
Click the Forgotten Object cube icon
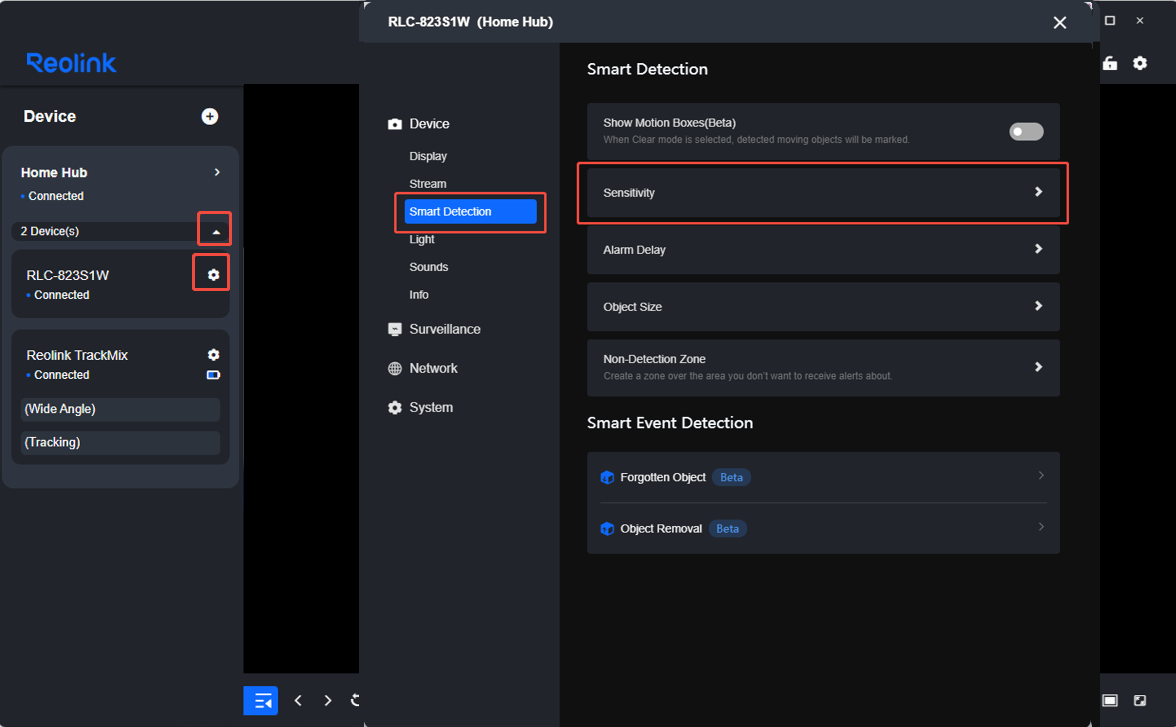(x=608, y=477)
